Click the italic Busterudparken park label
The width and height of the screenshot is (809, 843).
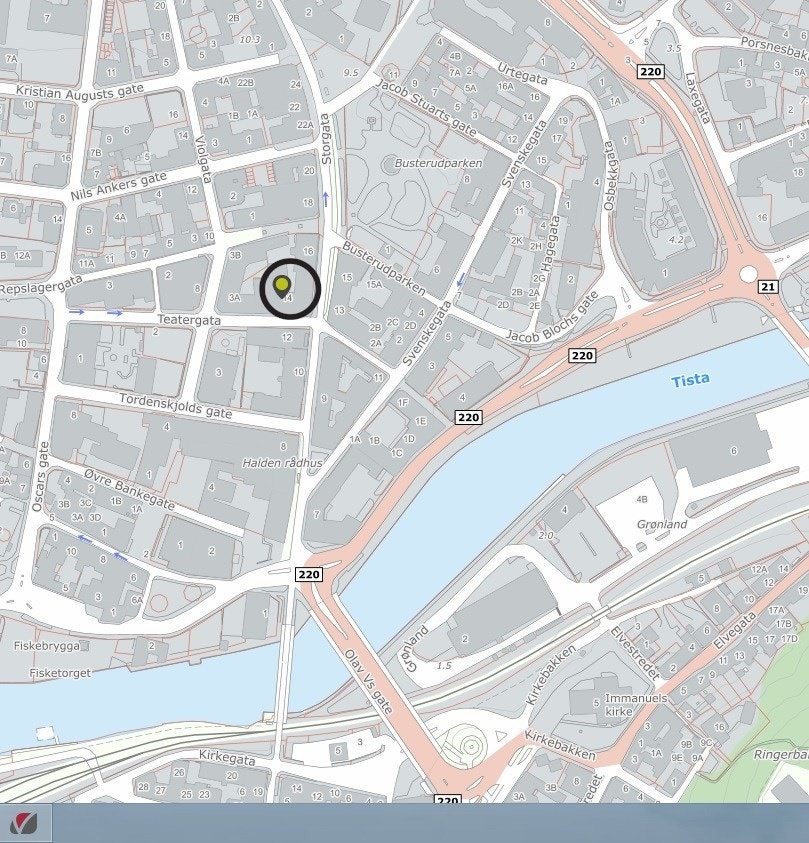pos(438,163)
